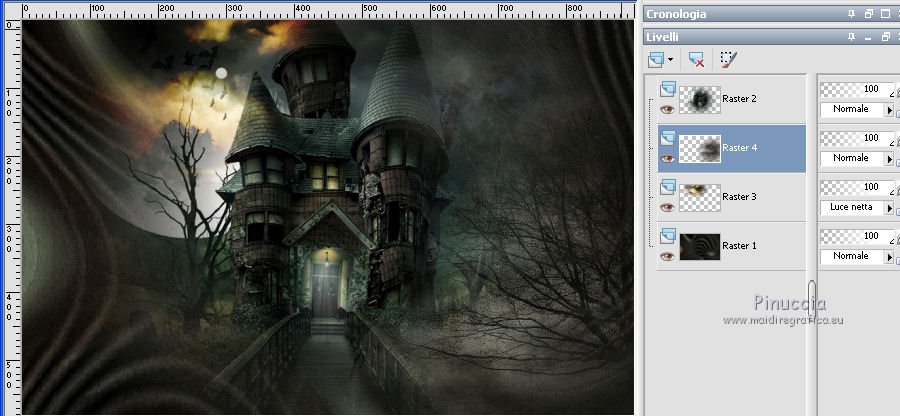Image resolution: width=900 pixels, height=416 pixels.
Task: Open blend mode dropdown for Raster 4
Action: (x=890, y=158)
